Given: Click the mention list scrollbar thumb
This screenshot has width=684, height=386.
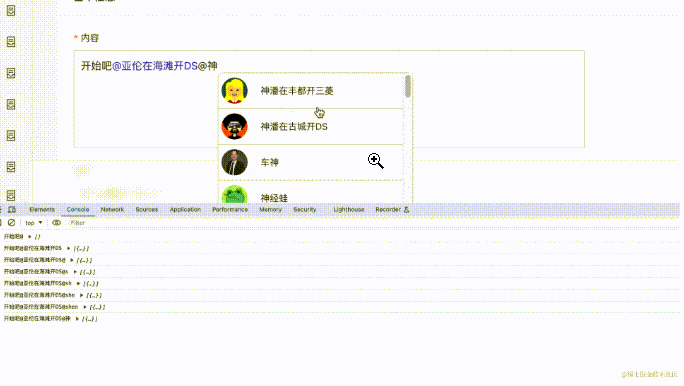Looking at the screenshot, I should tap(408, 86).
